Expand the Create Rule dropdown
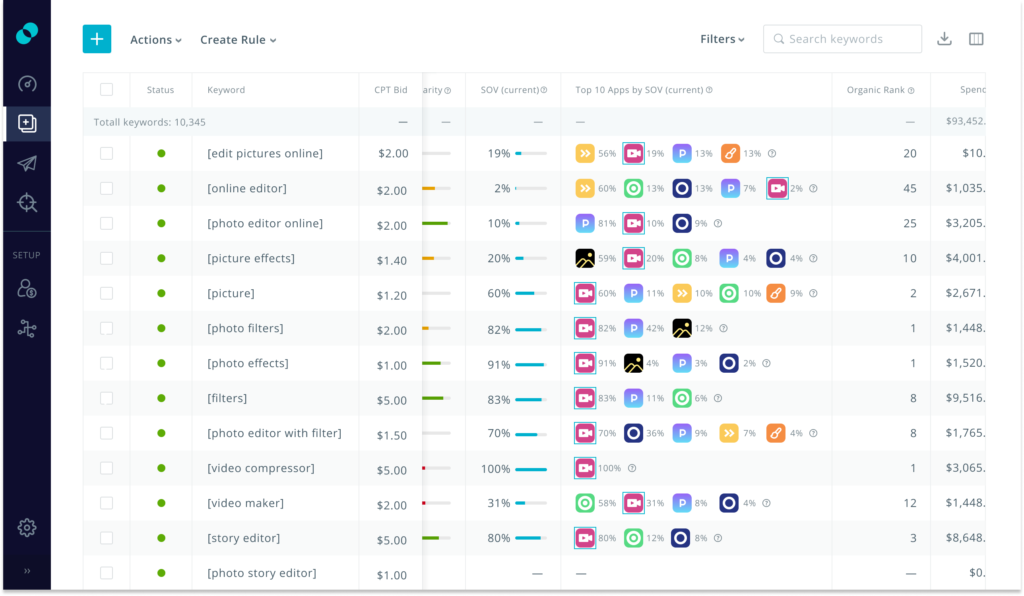 (233, 39)
